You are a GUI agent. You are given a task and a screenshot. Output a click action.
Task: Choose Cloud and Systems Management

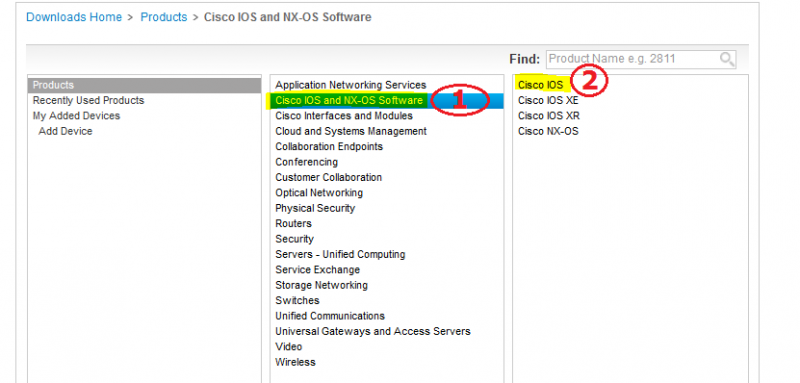351,131
